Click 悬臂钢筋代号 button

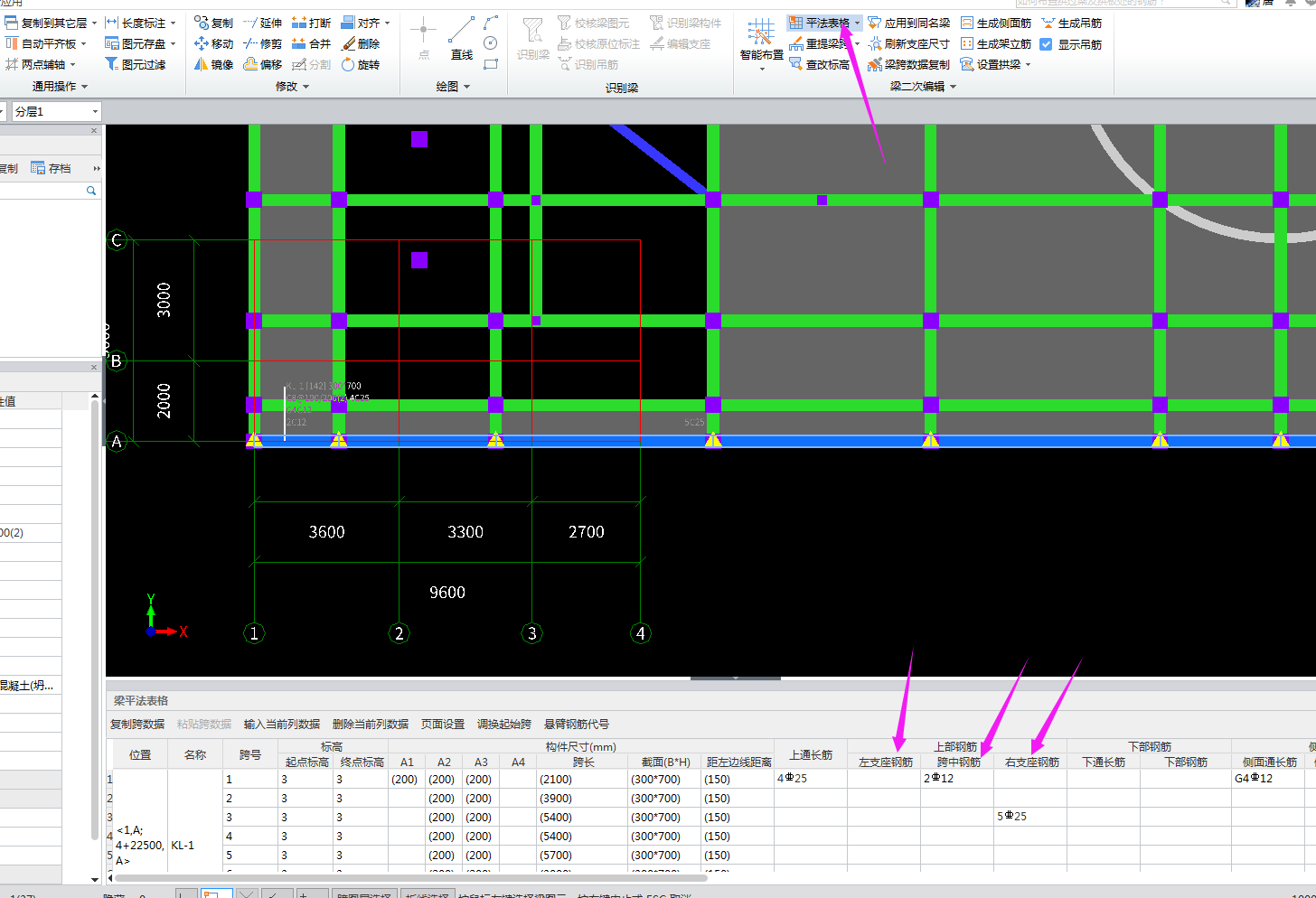point(577,724)
